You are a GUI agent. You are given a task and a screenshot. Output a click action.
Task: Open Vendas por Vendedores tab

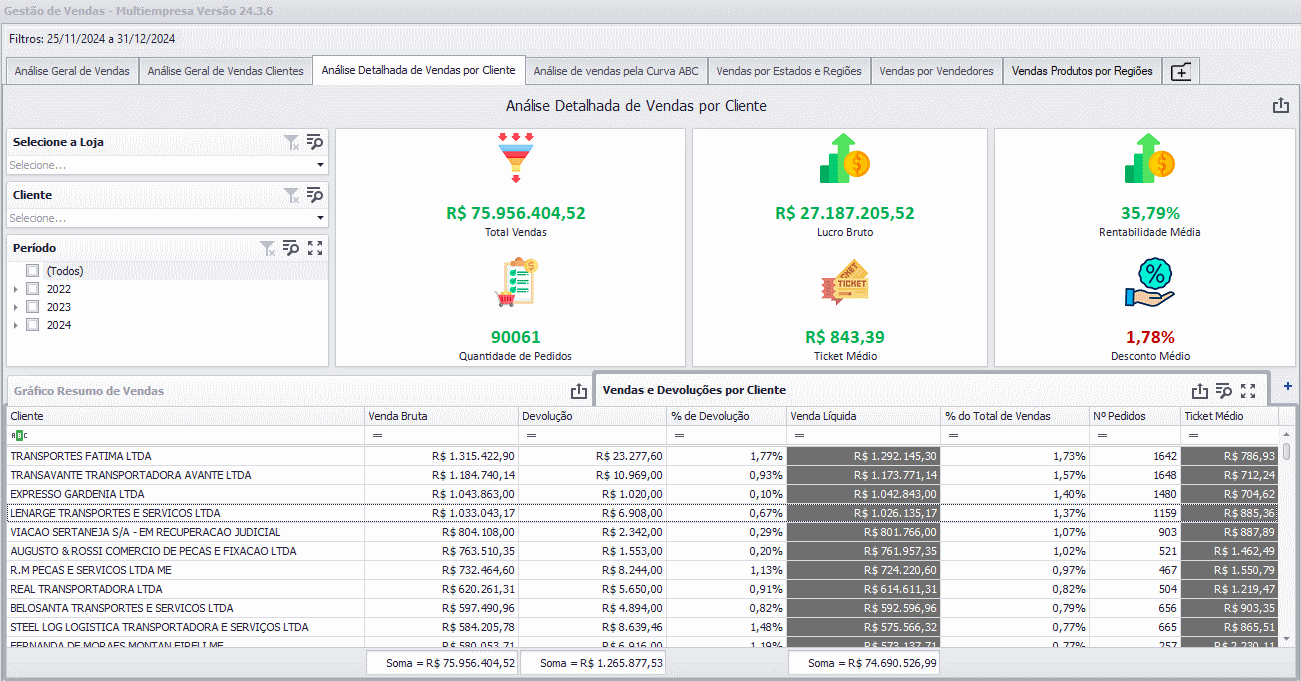click(936, 71)
